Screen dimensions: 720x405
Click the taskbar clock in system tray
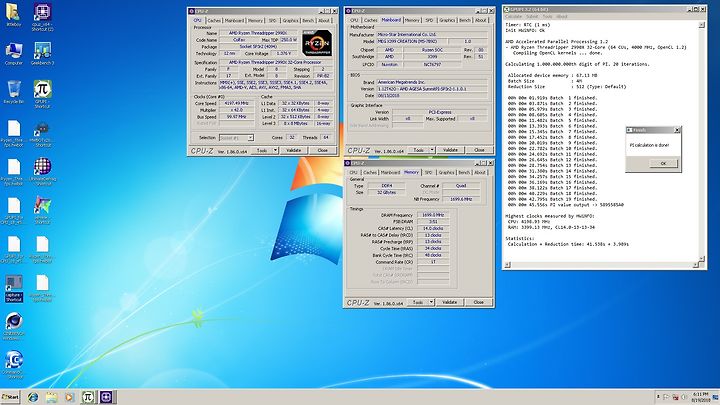pos(700,397)
